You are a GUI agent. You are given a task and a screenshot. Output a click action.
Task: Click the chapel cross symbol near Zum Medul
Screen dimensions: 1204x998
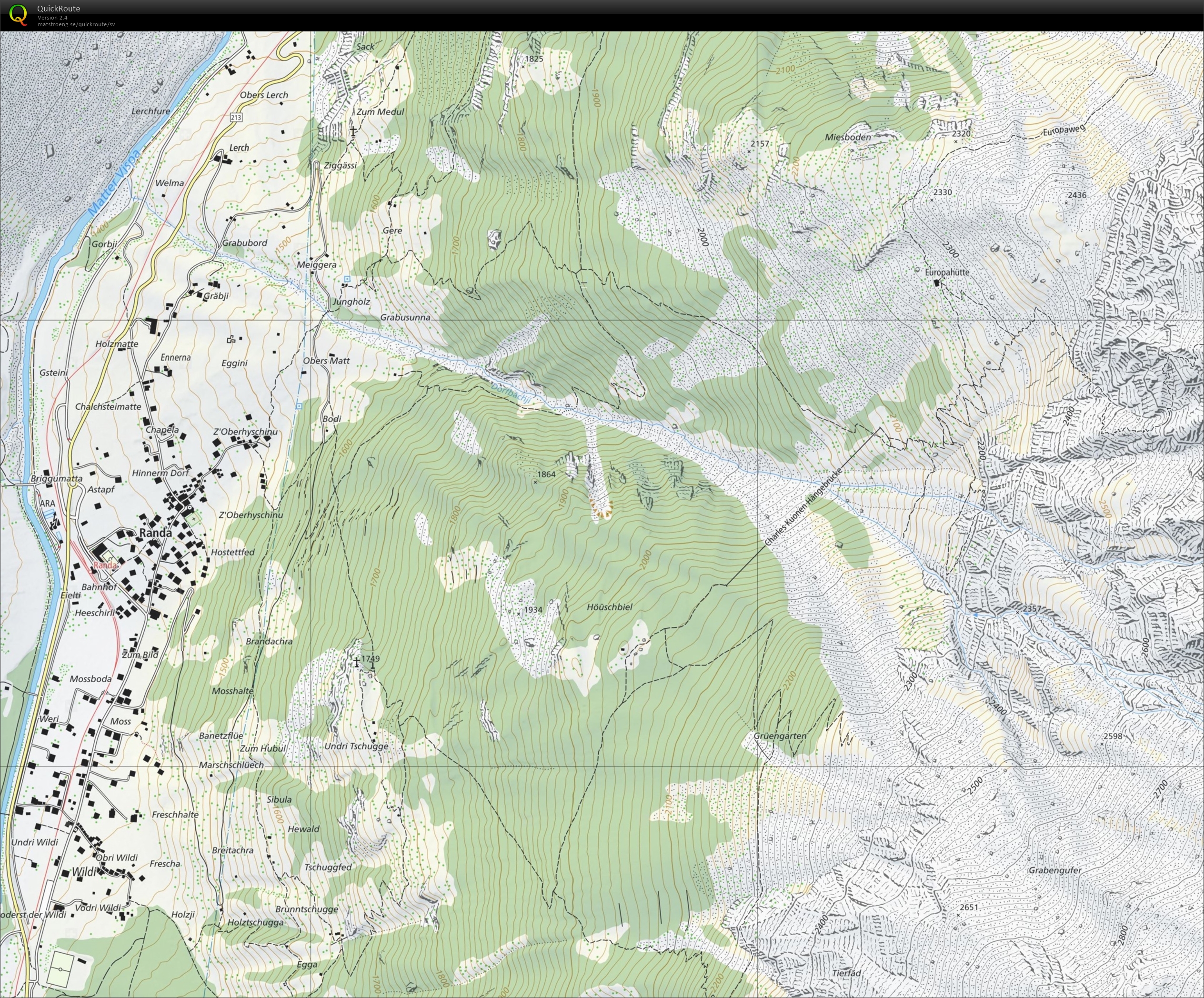[x=353, y=131]
